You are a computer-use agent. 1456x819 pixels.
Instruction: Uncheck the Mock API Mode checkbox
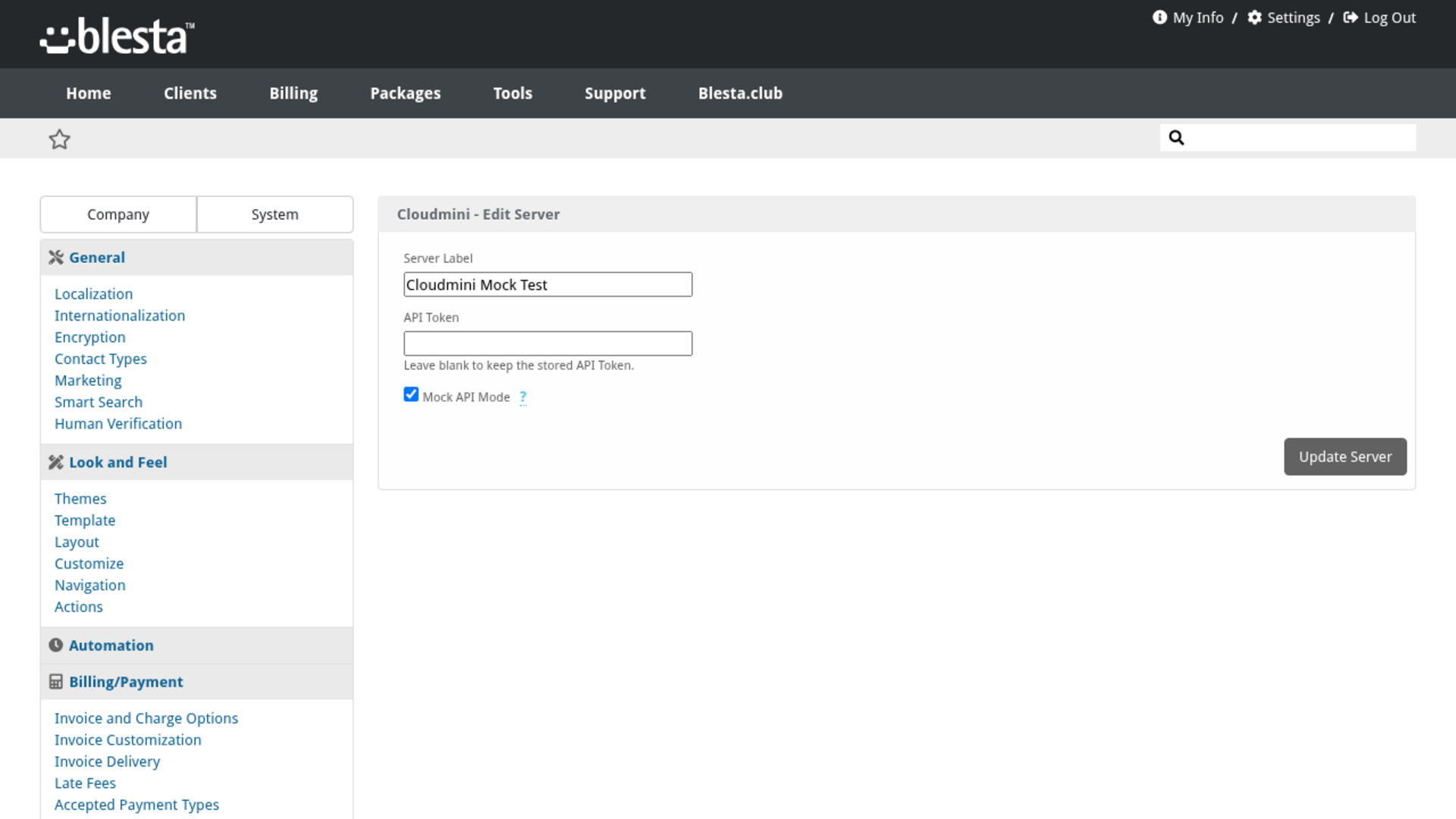click(411, 394)
